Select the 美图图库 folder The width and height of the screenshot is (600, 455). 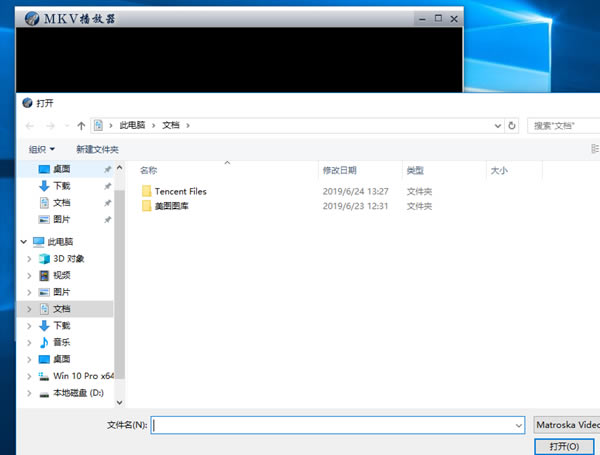(x=171, y=206)
